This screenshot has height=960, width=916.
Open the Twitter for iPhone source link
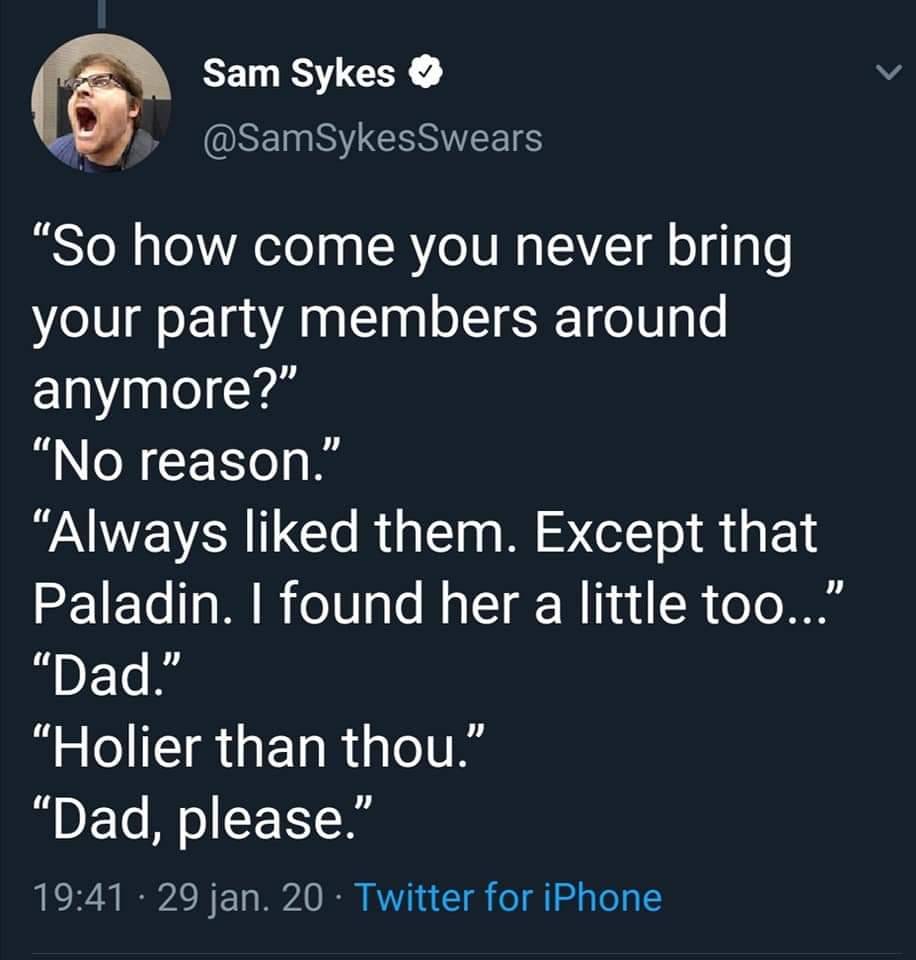(x=508, y=898)
